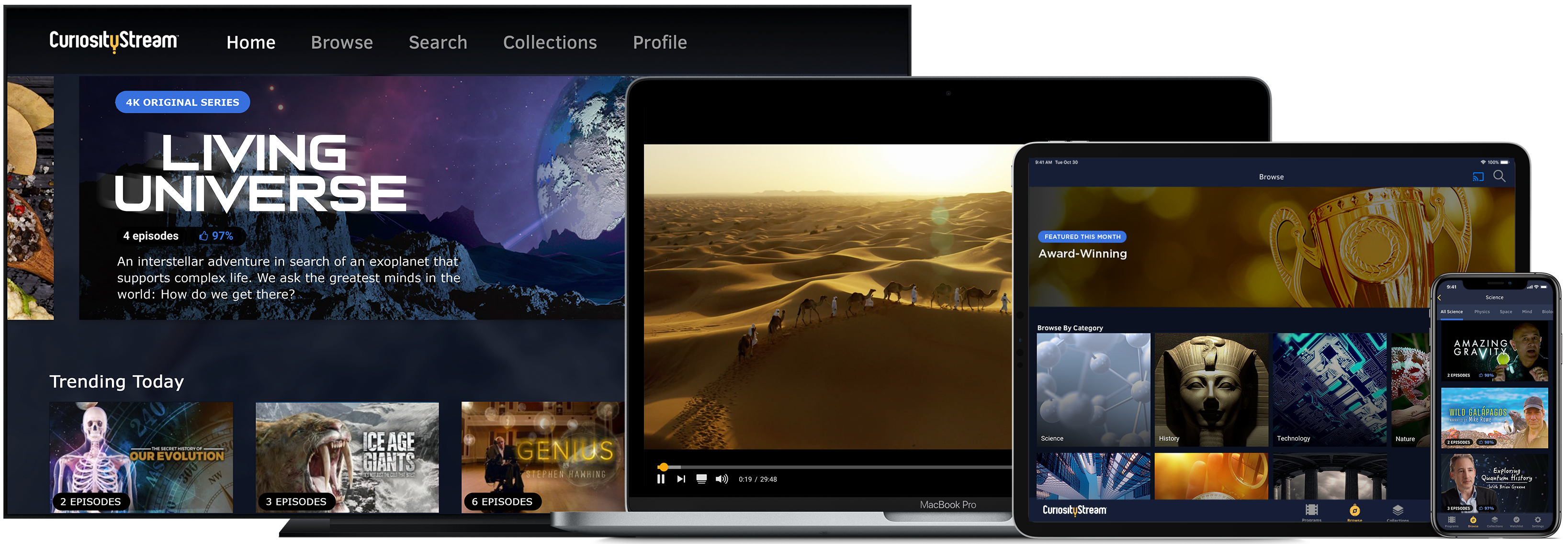Click the search magnifier on the tablet
The height and width of the screenshot is (544, 1568).
coord(1499,177)
